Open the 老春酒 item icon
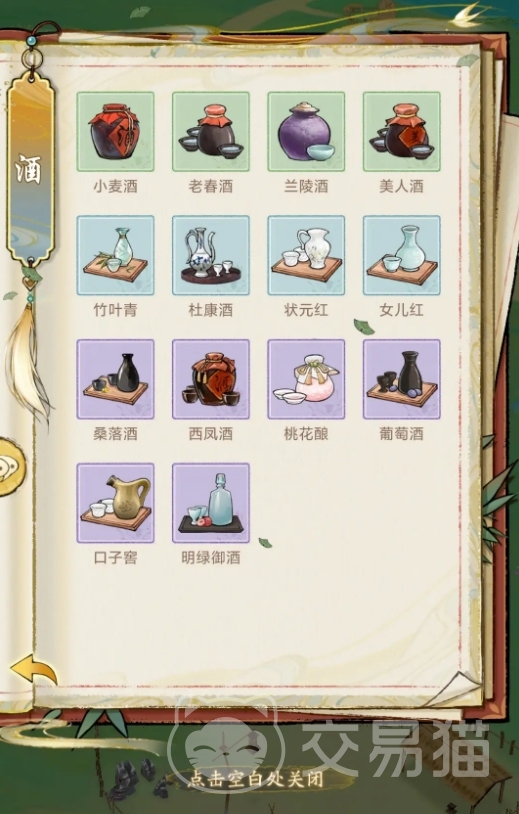The height and width of the screenshot is (814, 519). tap(211, 131)
